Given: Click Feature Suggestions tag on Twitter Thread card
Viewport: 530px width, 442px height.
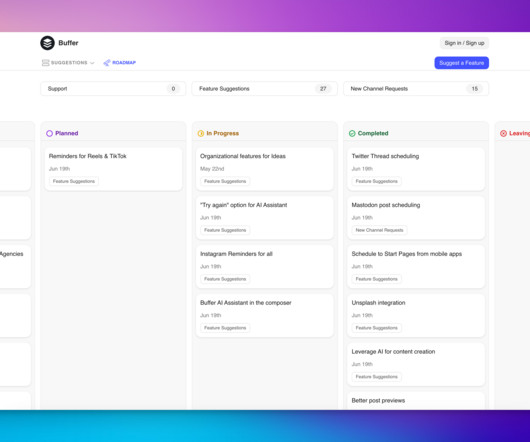Looking at the screenshot, I should coord(377,181).
